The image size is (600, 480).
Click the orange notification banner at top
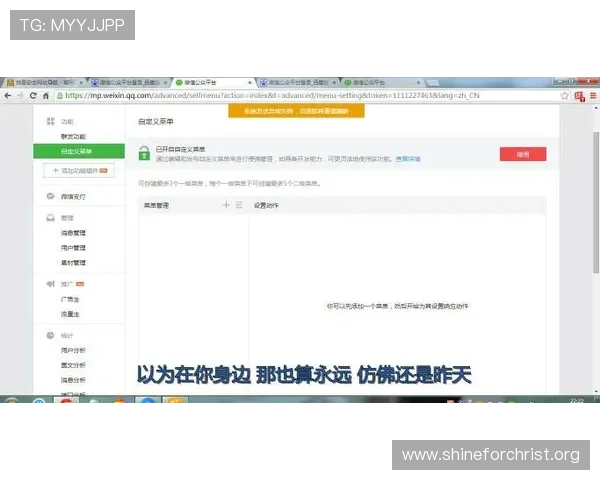point(296,111)
